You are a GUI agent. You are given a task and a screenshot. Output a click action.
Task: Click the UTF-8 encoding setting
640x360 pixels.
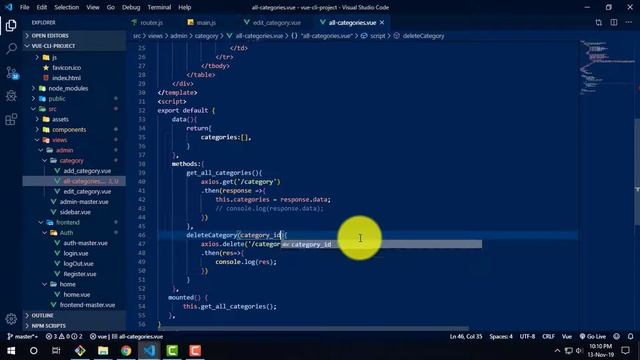[x=527, y=336]
